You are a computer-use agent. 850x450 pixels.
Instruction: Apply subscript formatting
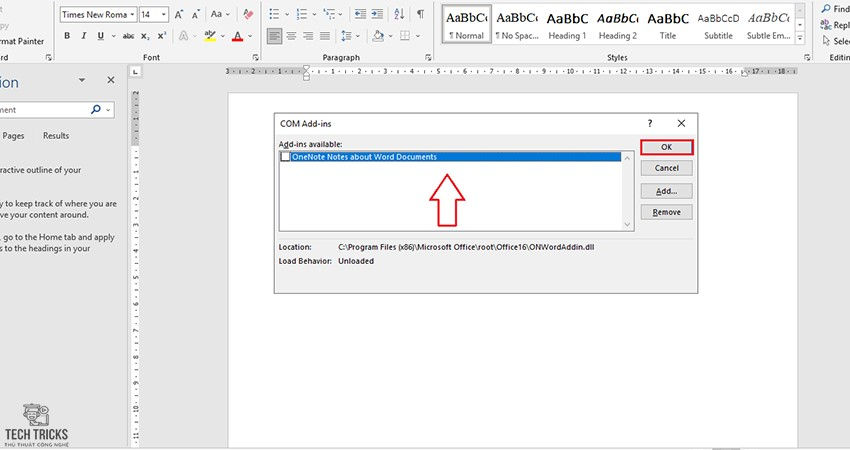pos(145,36)
